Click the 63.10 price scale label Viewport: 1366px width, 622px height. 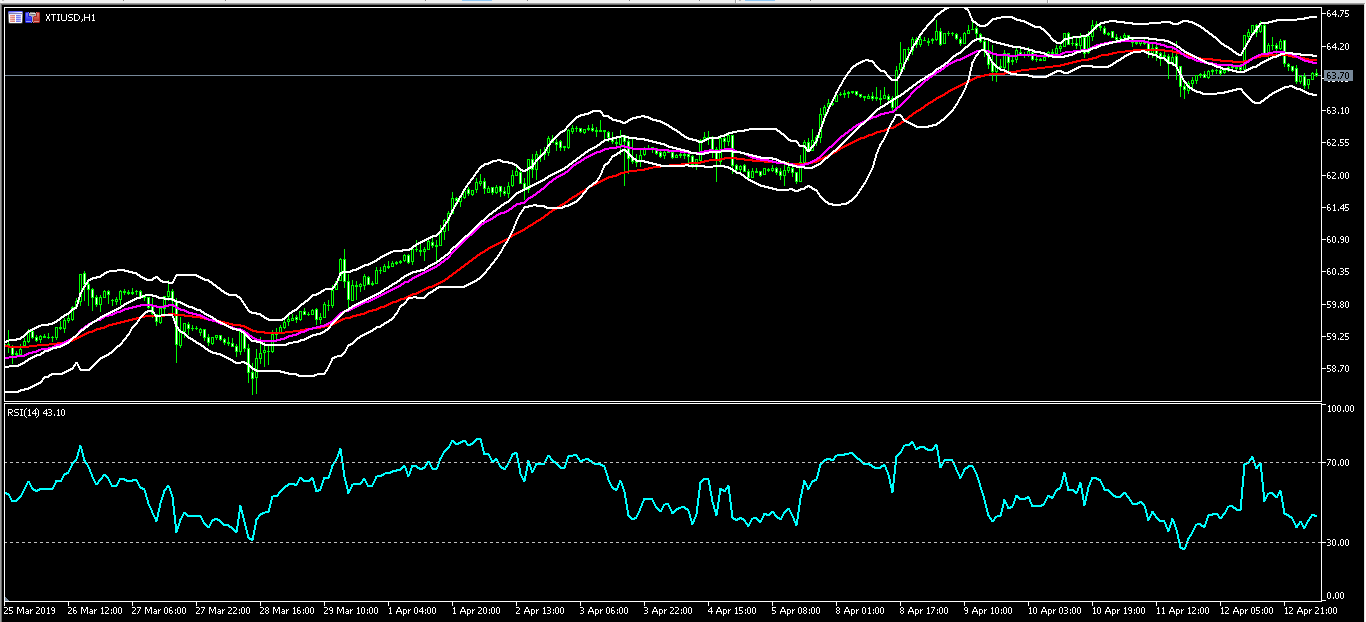[1338, 111]
